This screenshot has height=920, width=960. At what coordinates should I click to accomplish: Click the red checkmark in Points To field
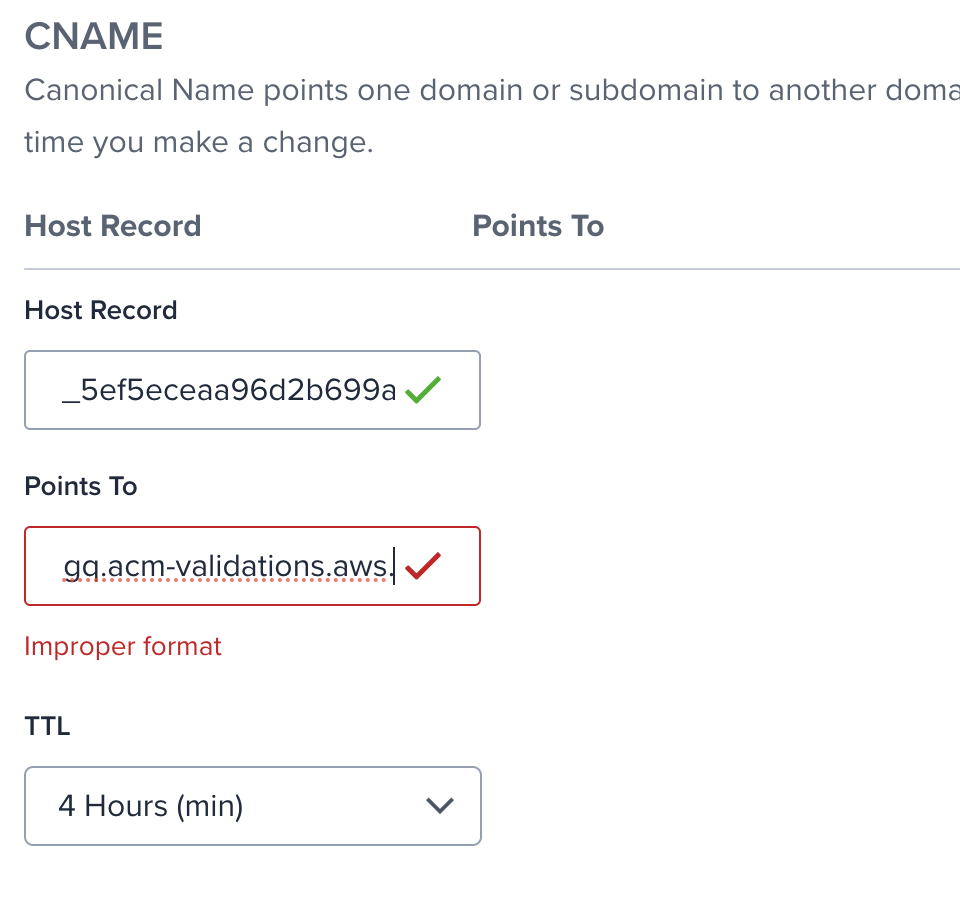pyautogui.click(x=424, y=567)
